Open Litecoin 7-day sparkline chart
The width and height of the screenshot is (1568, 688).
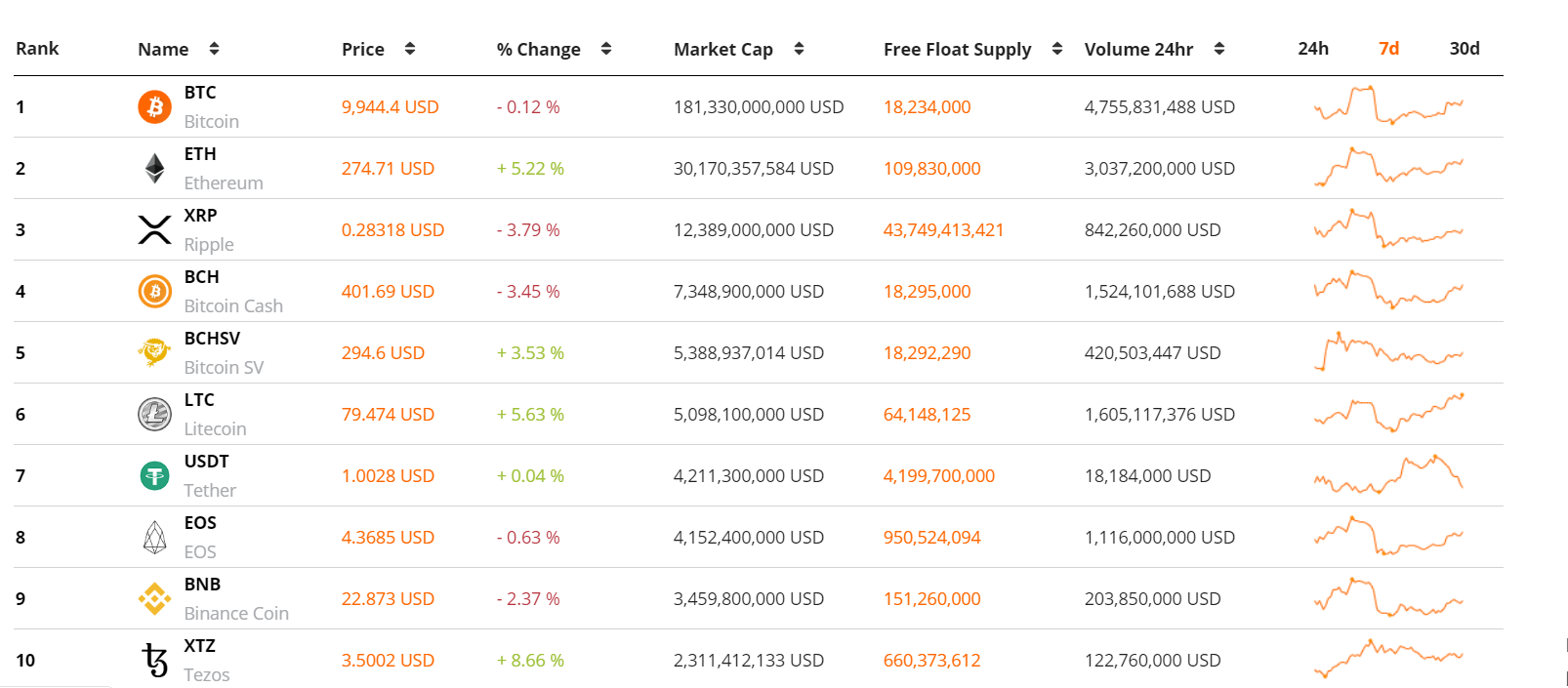point(1388,413)
